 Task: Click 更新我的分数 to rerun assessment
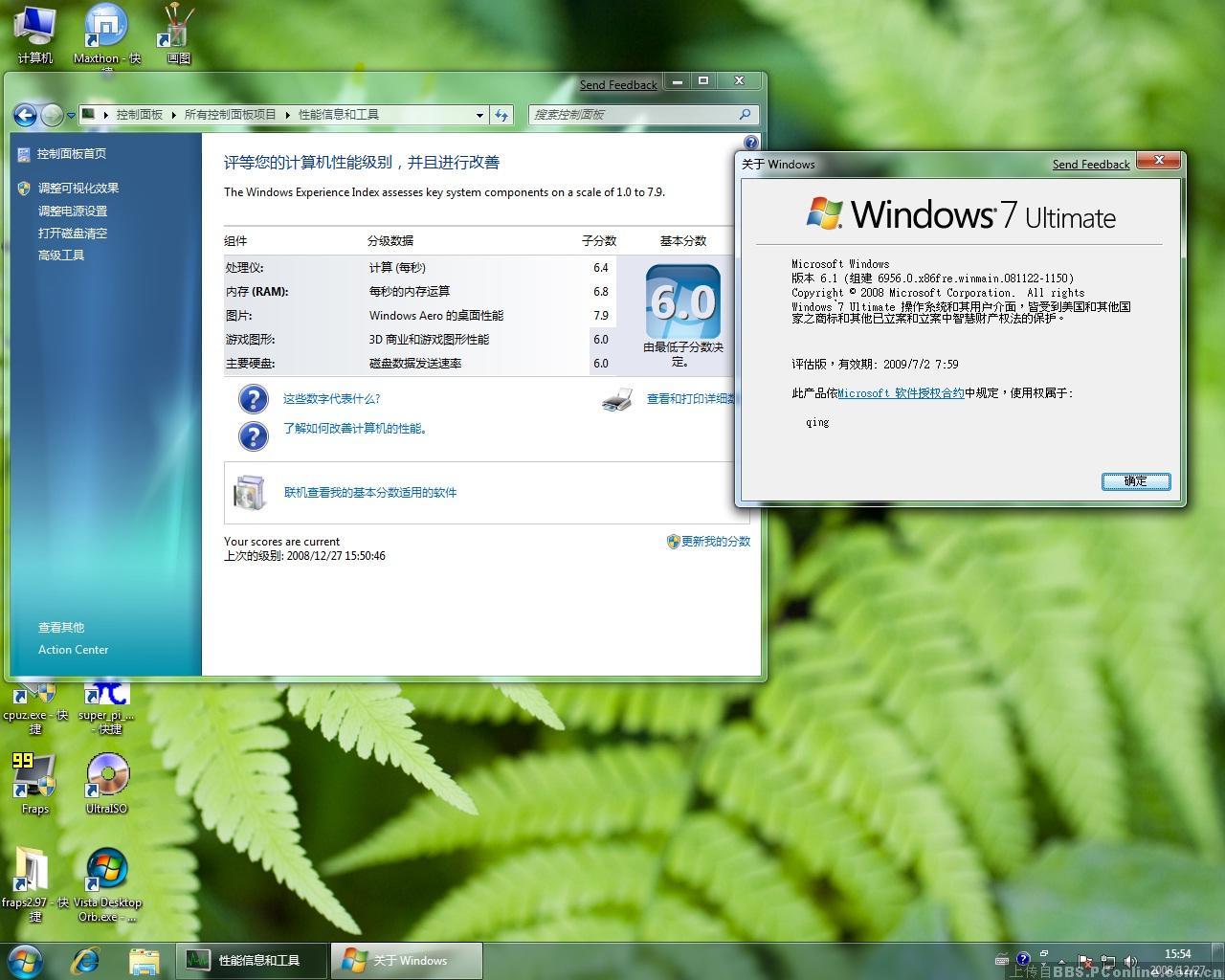714,542
